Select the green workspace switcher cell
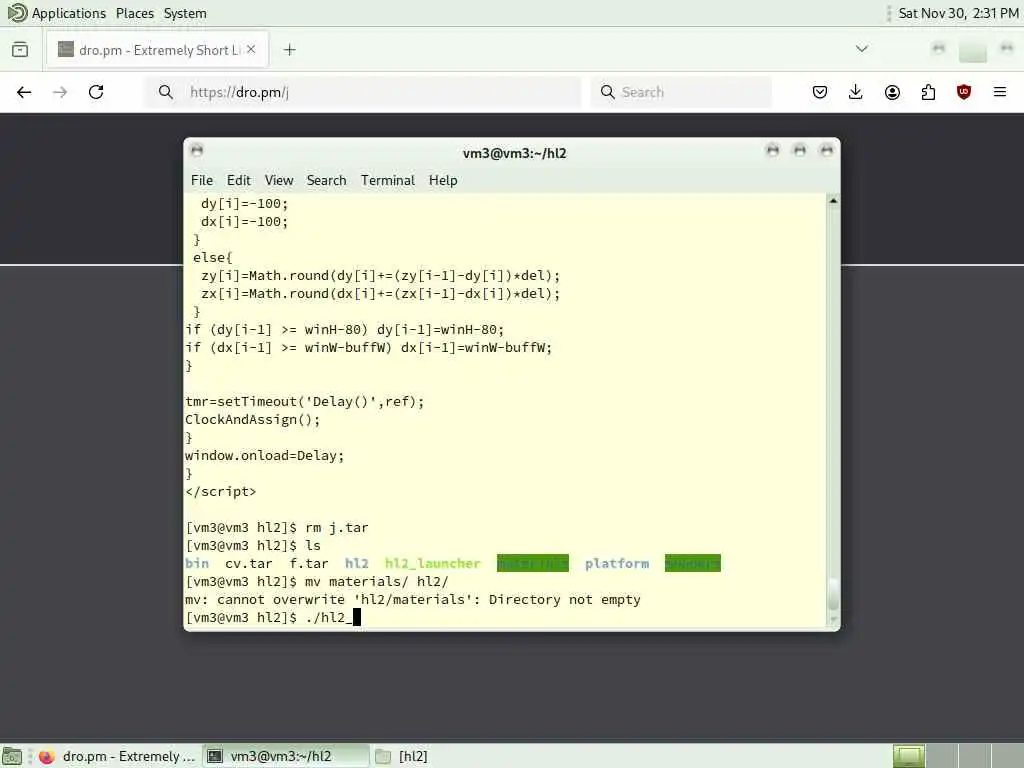 click(908, 756)
